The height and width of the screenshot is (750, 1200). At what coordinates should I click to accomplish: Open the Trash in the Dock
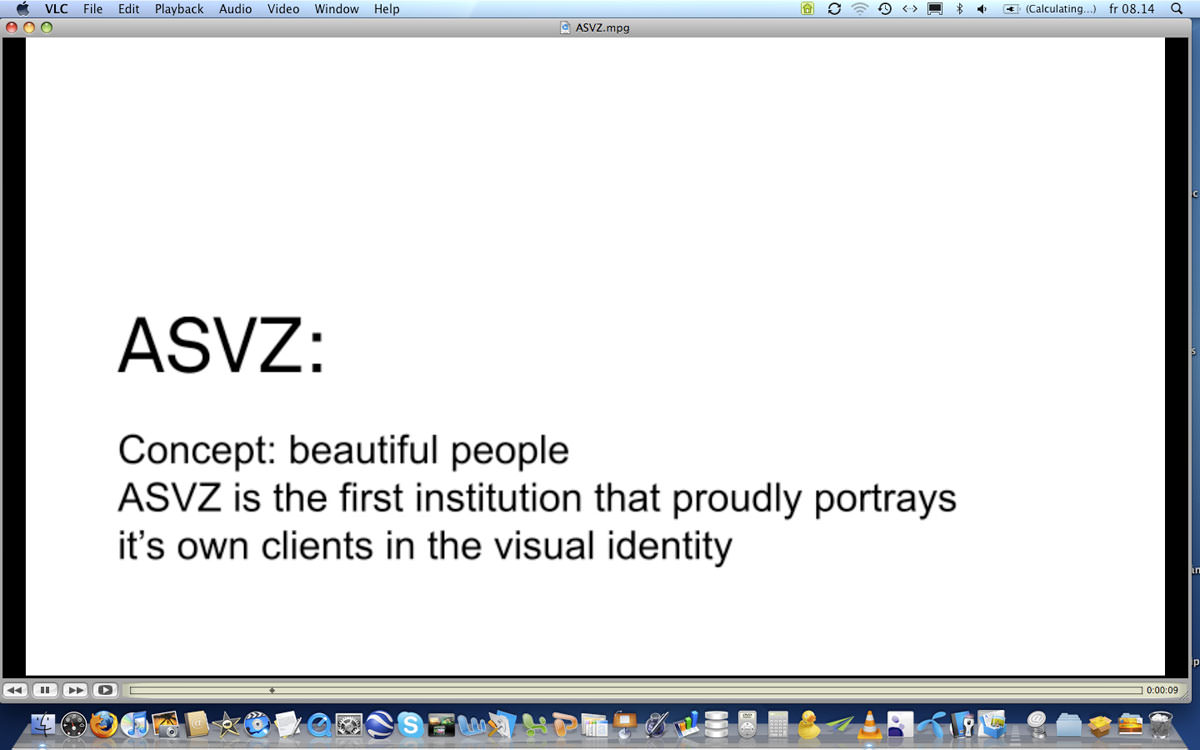1160,724
